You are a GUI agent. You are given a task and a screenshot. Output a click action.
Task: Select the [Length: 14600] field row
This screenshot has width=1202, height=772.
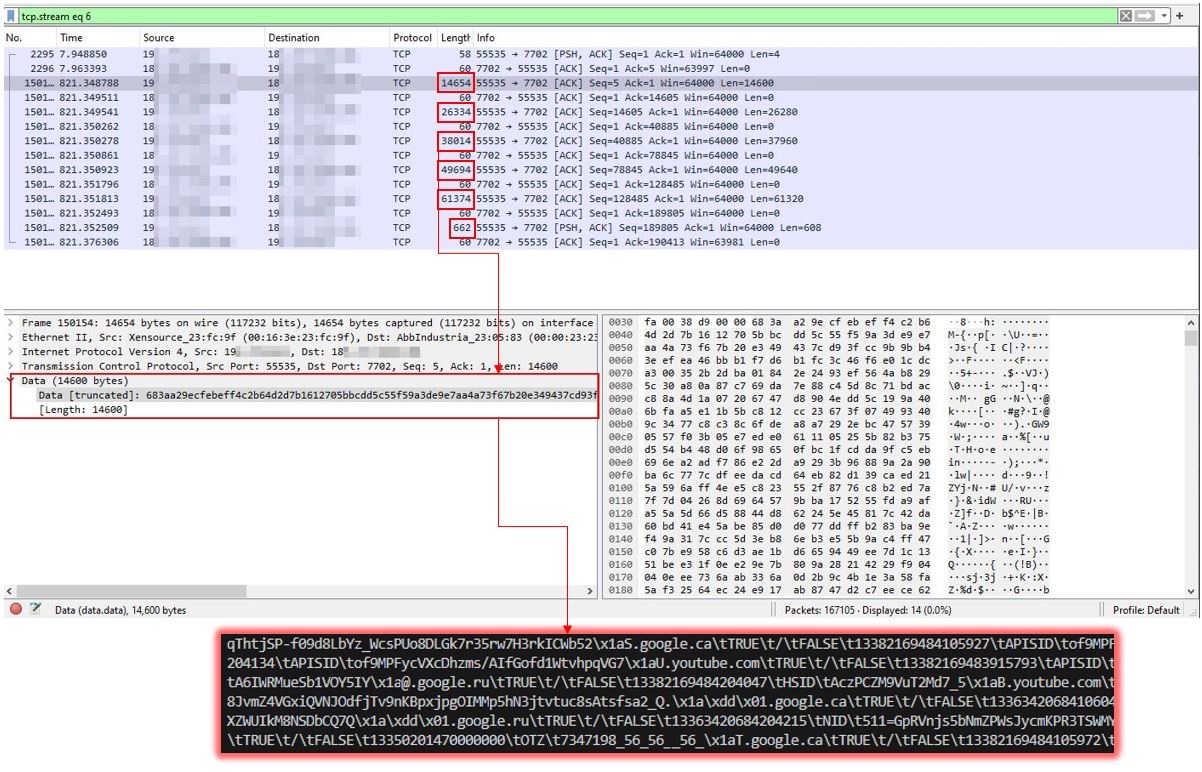tap(82, 410)
